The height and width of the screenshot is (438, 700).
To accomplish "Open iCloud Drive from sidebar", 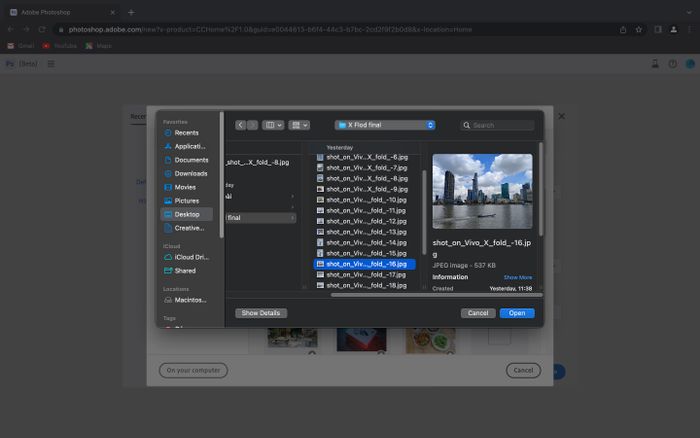I will (190, 256).
